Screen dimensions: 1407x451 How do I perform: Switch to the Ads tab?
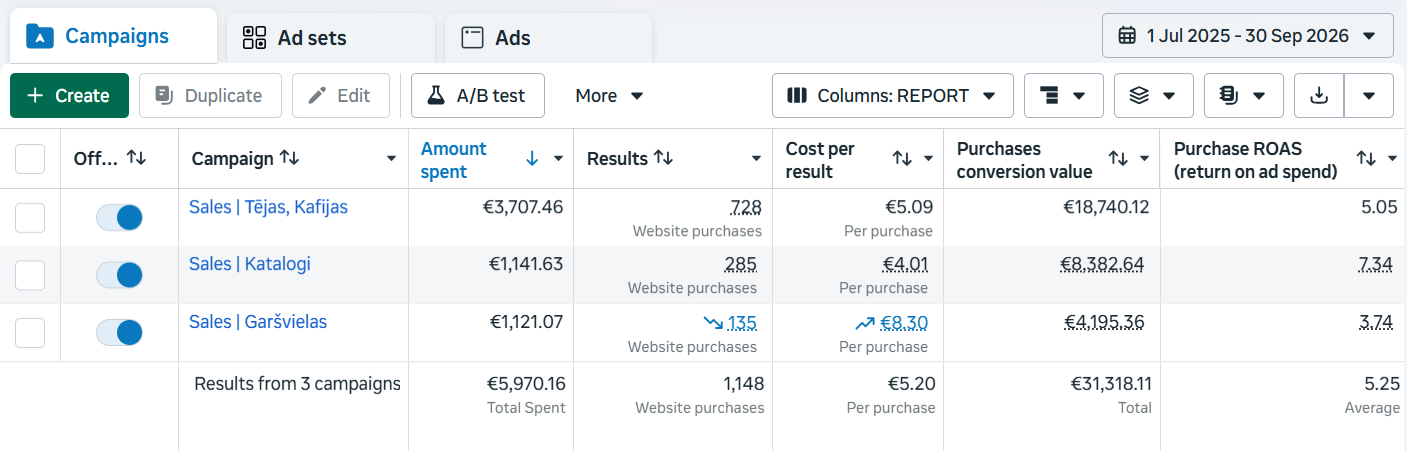(x=548, y=38)
